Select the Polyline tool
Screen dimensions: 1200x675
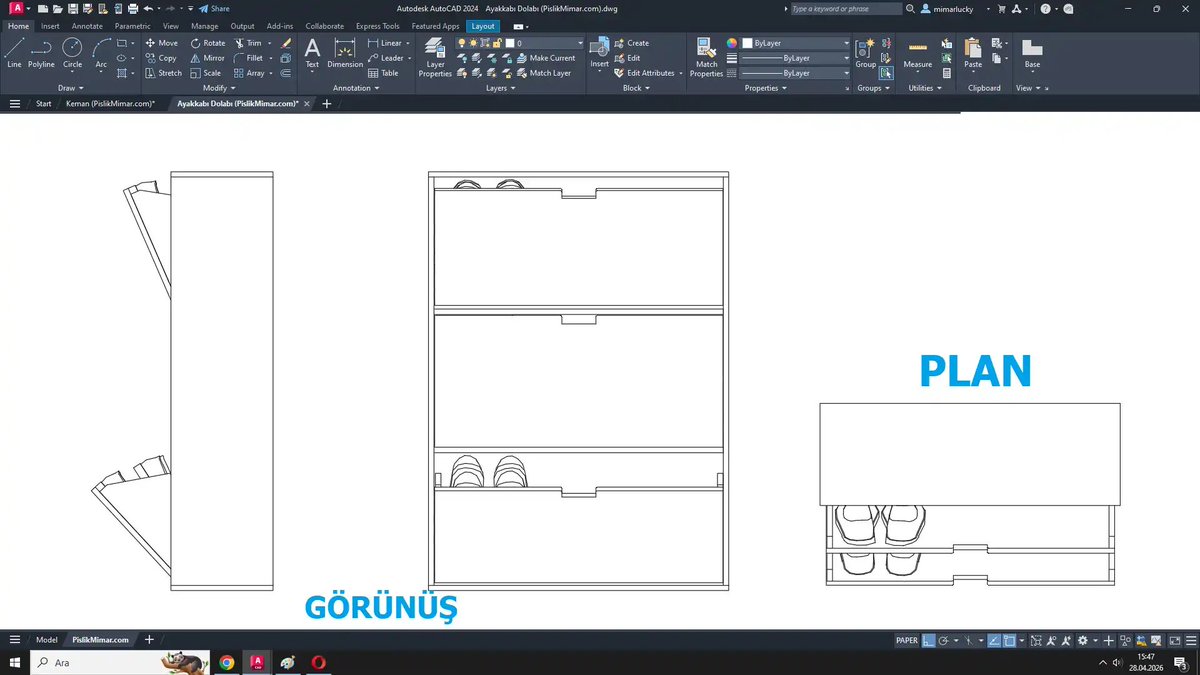40,50
